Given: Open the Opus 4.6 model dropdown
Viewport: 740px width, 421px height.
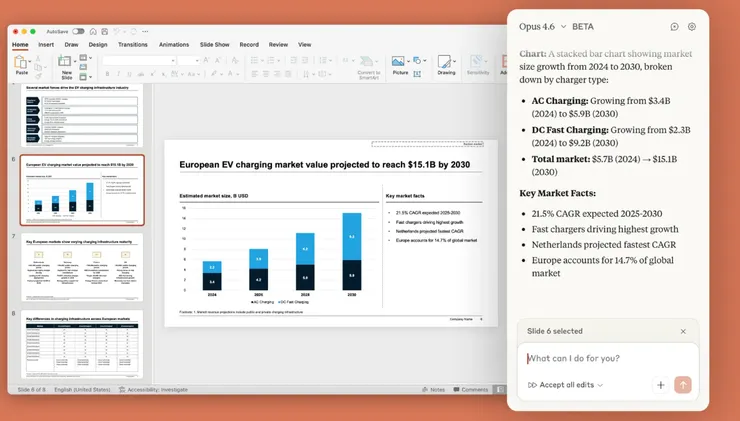Looking at the screenshot, I should [542, 27].
